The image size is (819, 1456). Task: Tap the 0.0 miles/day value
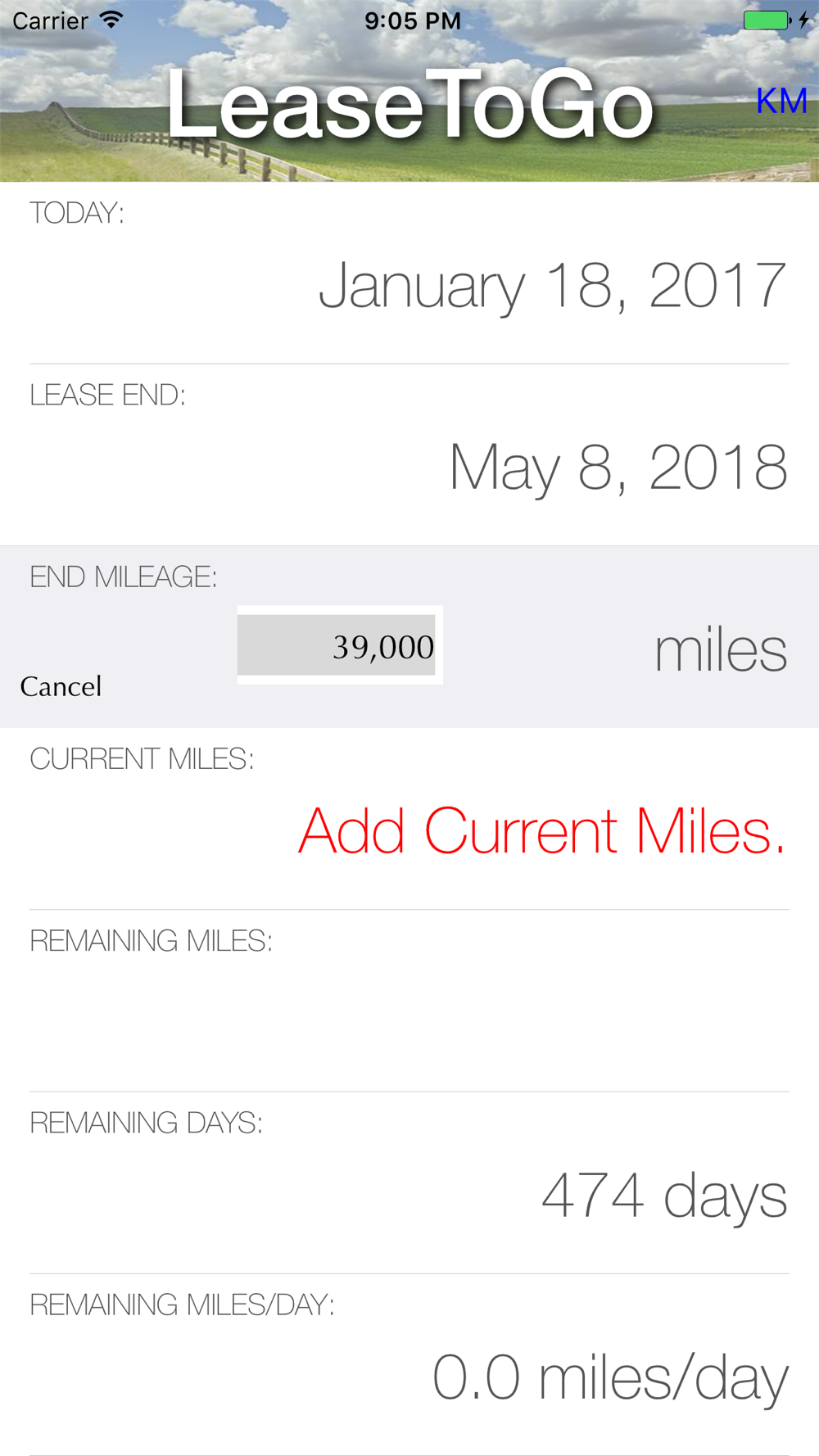pos(609,1377)
